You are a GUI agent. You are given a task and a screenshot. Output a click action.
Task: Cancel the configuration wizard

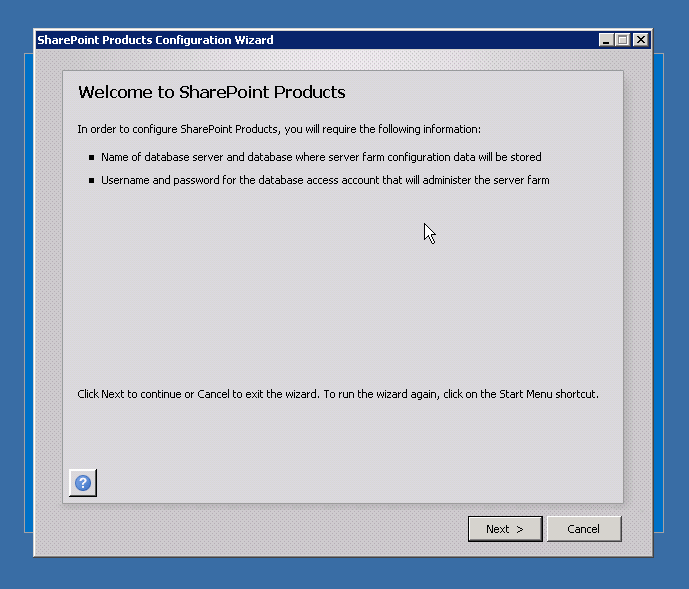click(x=584, y=529)
